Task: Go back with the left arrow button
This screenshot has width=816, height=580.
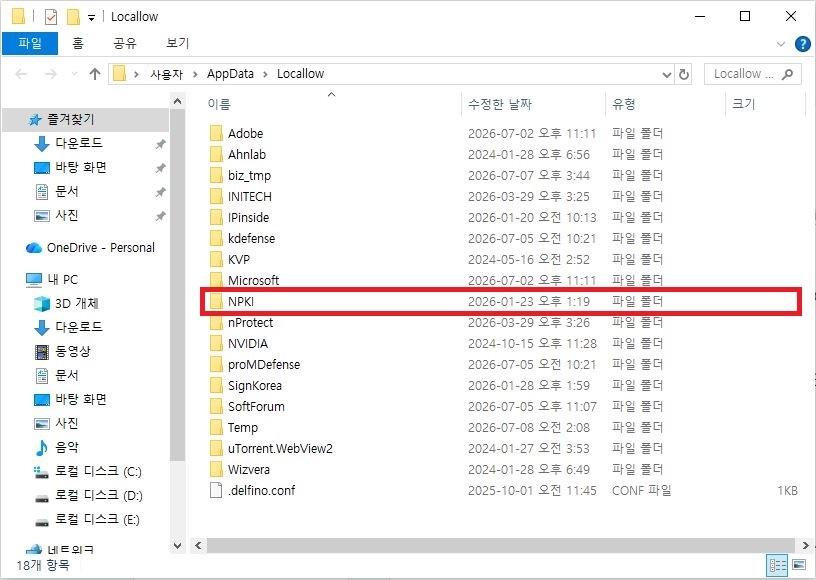Action: [x=21, y=74]
